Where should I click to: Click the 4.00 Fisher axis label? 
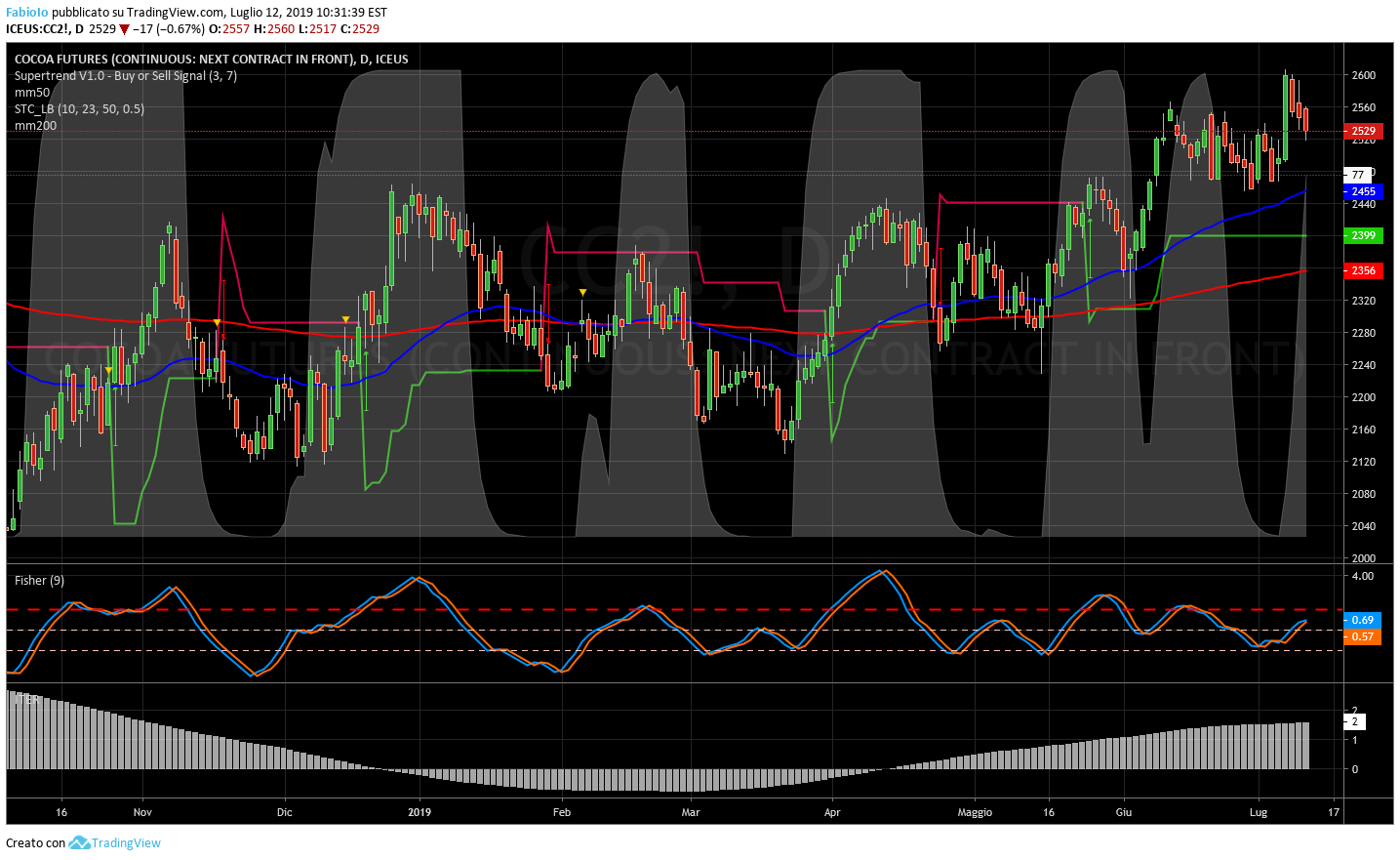pos(1362,576)
